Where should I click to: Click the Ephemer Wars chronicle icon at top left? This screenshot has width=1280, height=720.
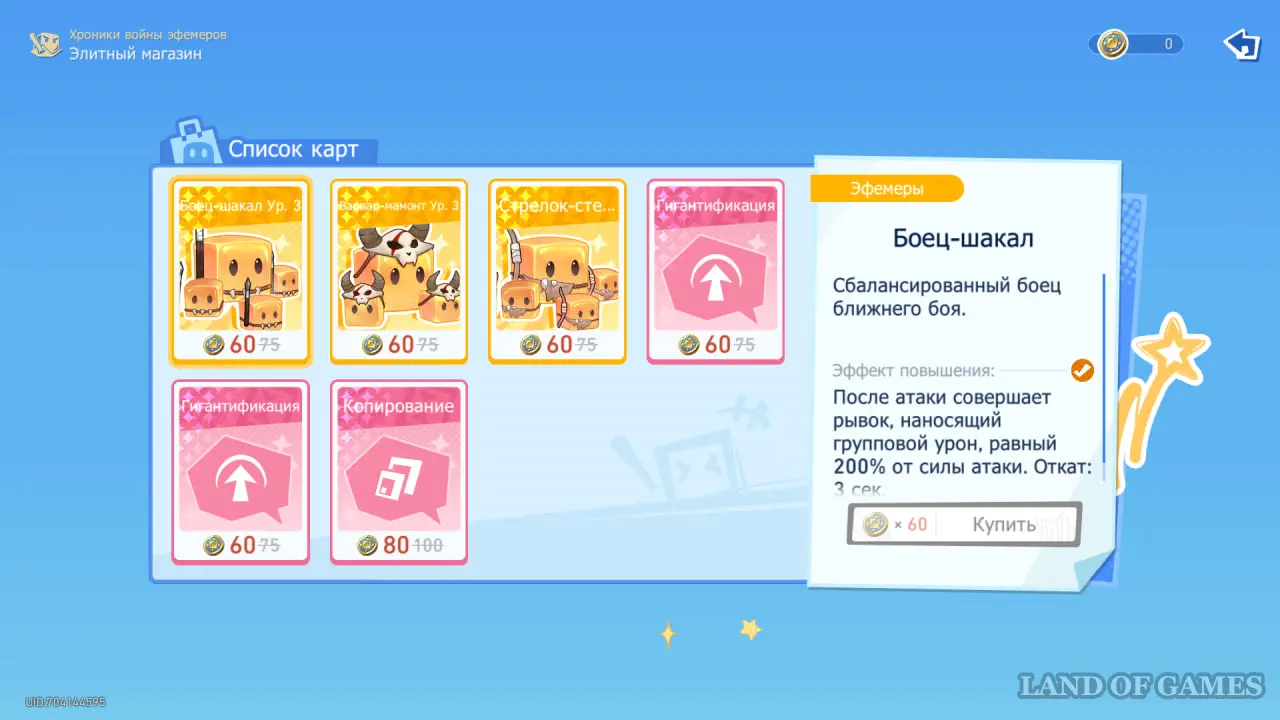coord(45,44)
